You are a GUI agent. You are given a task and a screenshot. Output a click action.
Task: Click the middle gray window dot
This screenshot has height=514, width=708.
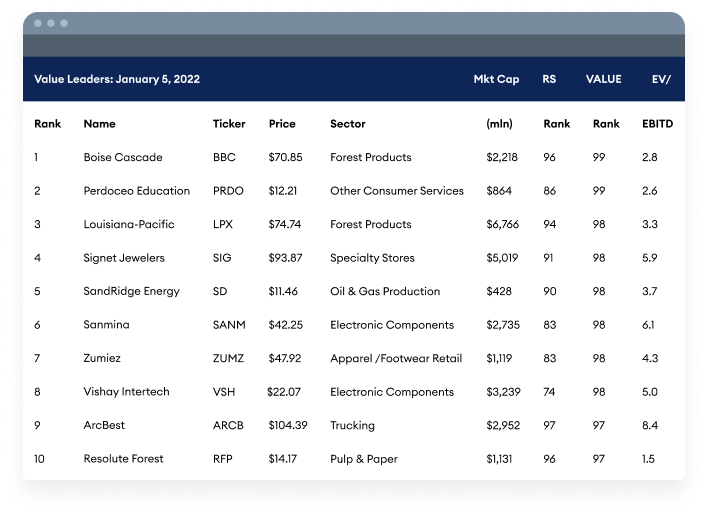(51, 23)
